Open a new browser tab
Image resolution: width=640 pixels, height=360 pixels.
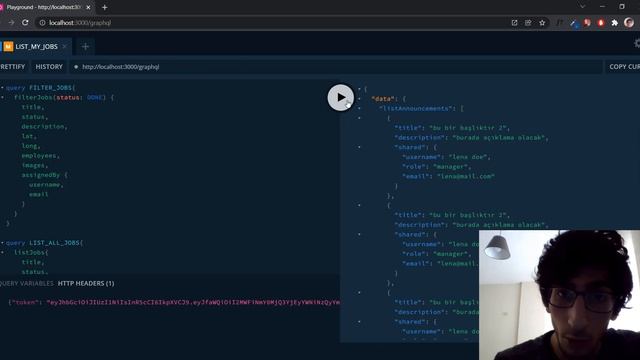104,7
